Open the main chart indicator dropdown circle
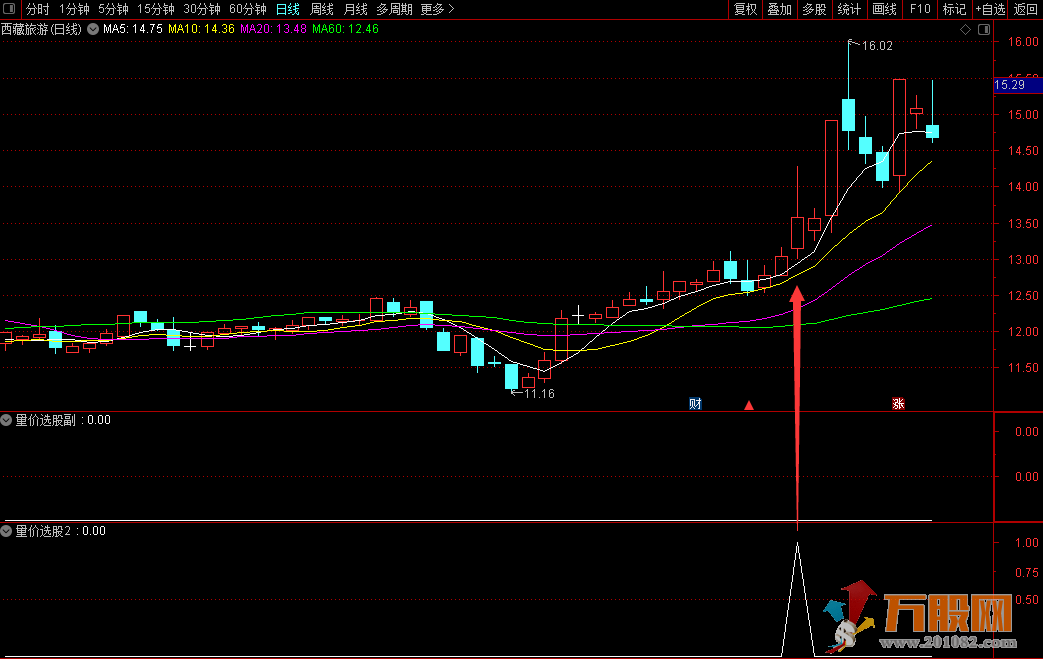This screenshot has height=659, width=1043. point(93,29)
